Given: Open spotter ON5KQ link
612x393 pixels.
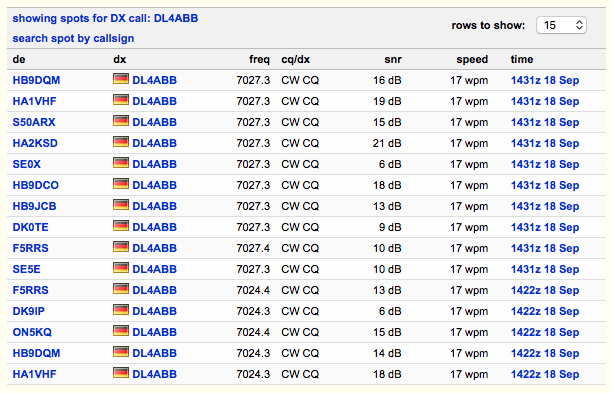Looking at the screenshot, I should pos(32,333).
